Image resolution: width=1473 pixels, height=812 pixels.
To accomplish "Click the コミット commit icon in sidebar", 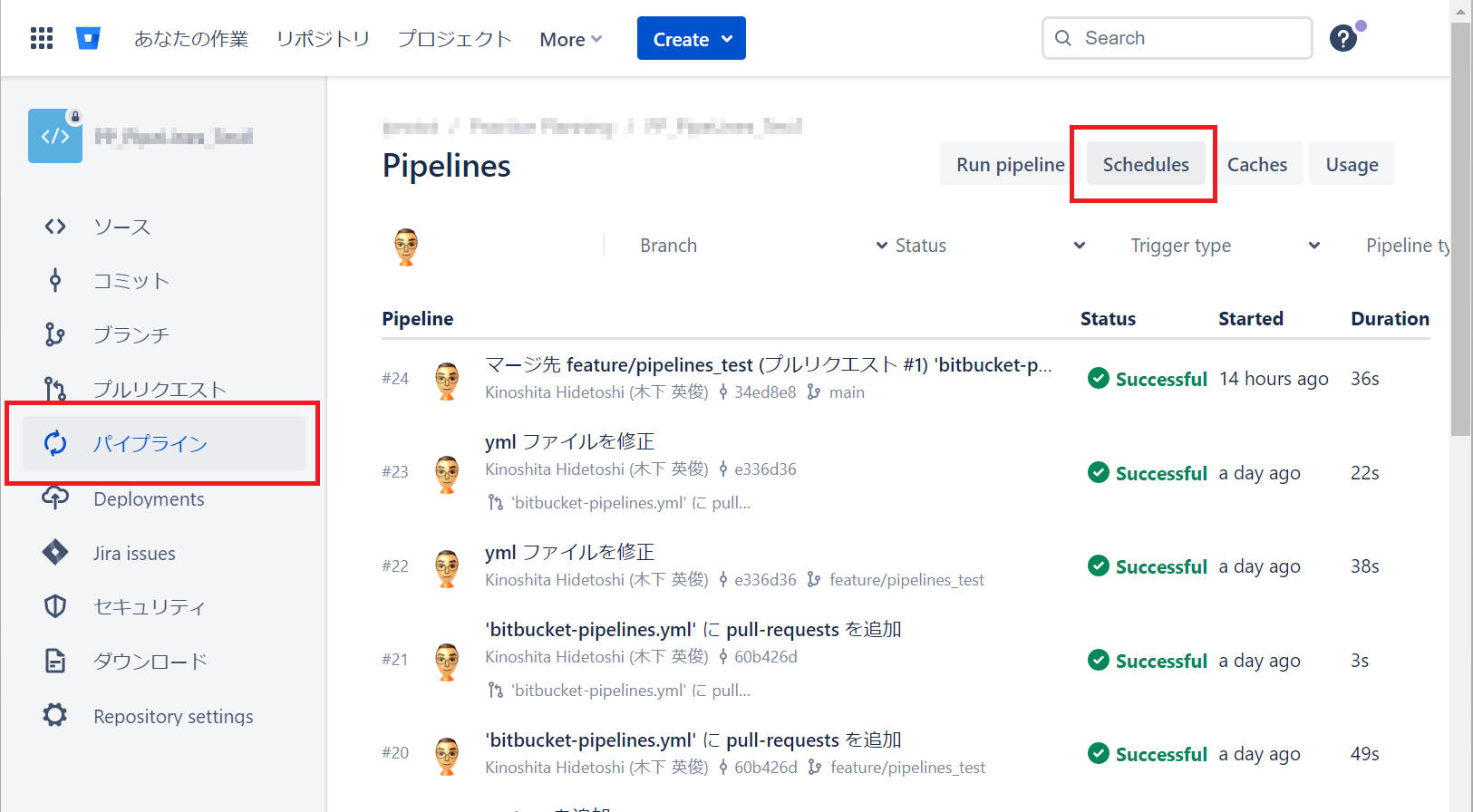I will click(55, 281).
